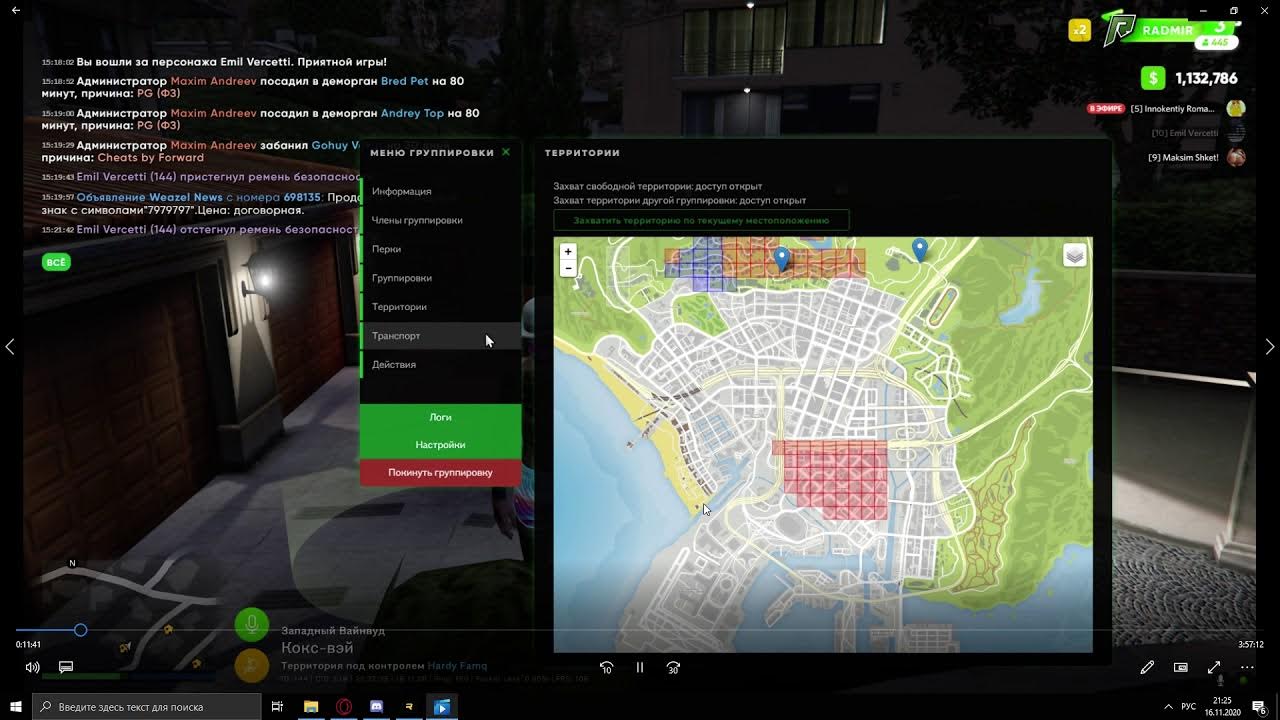Open the Территории menu entry
The height and width of the screenshot is (720, 1280).
[440, 307]
